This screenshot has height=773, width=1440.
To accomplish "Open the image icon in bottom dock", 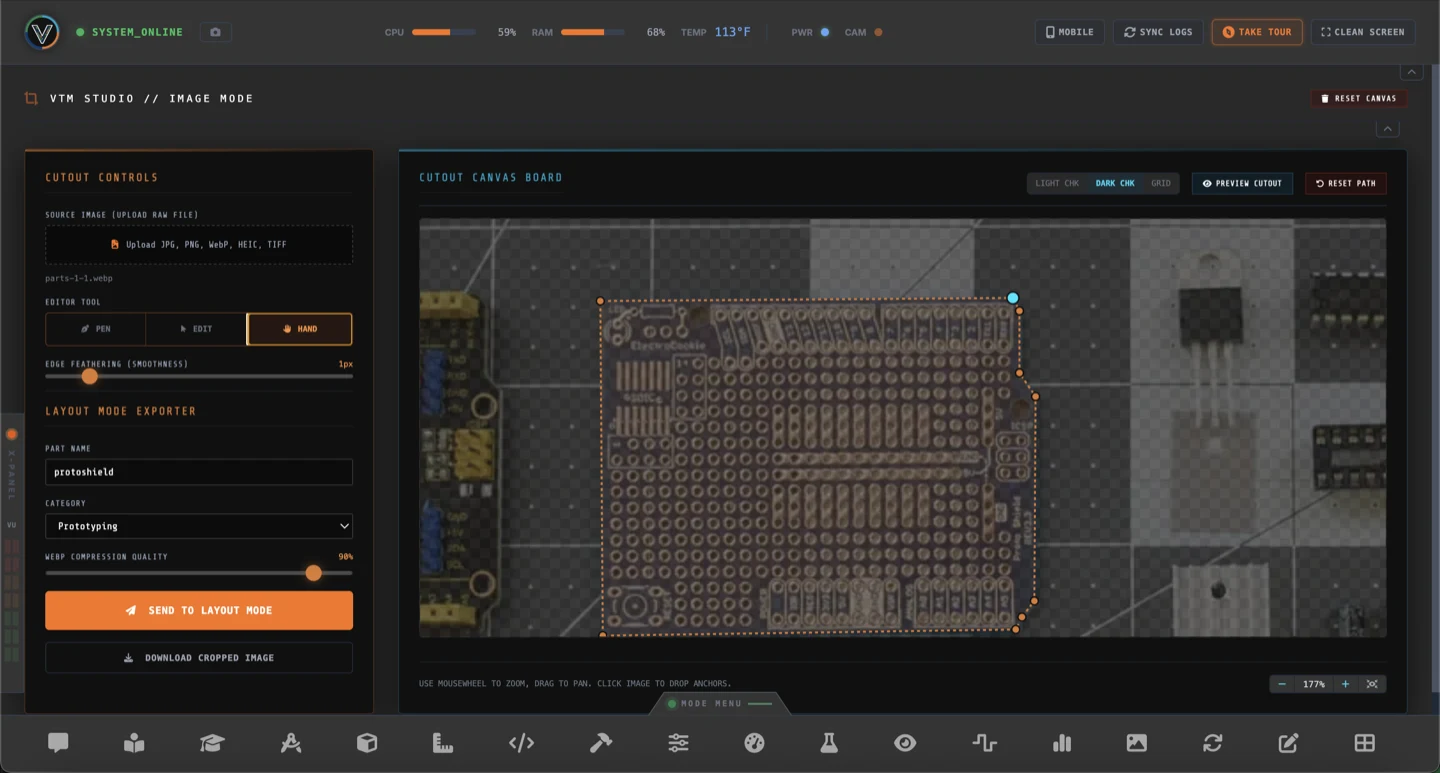I will [1137, 743].
